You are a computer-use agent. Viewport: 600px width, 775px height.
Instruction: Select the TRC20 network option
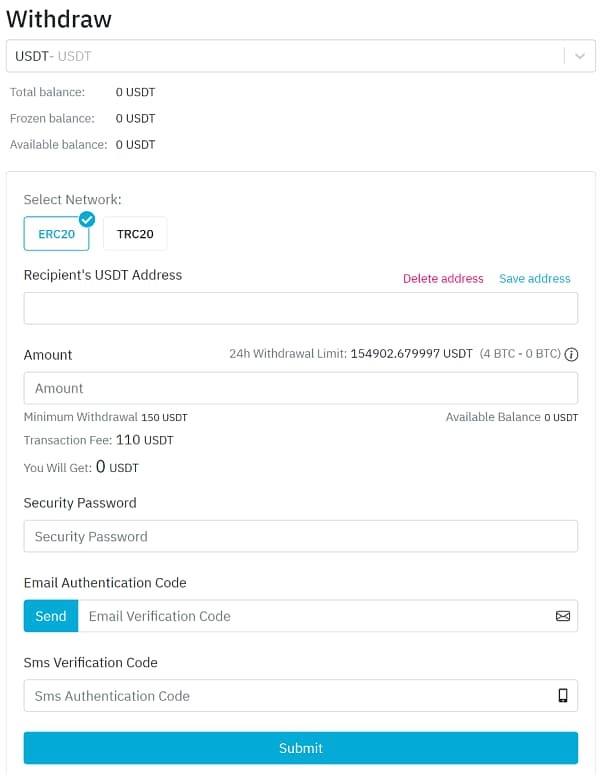[135, 234]
